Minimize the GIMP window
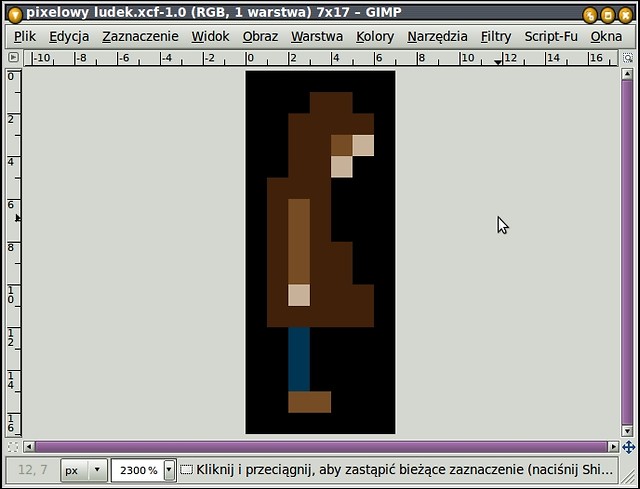The image size is (640, 489). 589,16
